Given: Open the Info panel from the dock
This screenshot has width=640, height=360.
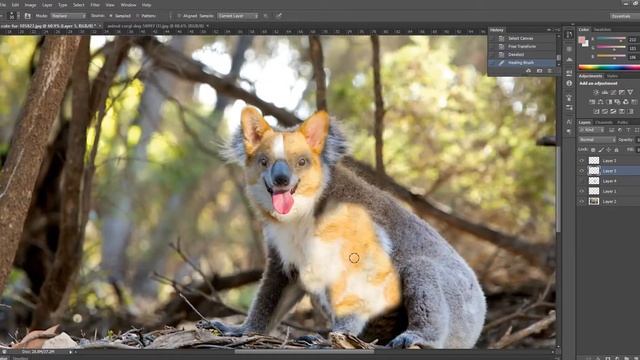Looking at the screenshot, I should (569, 83).
